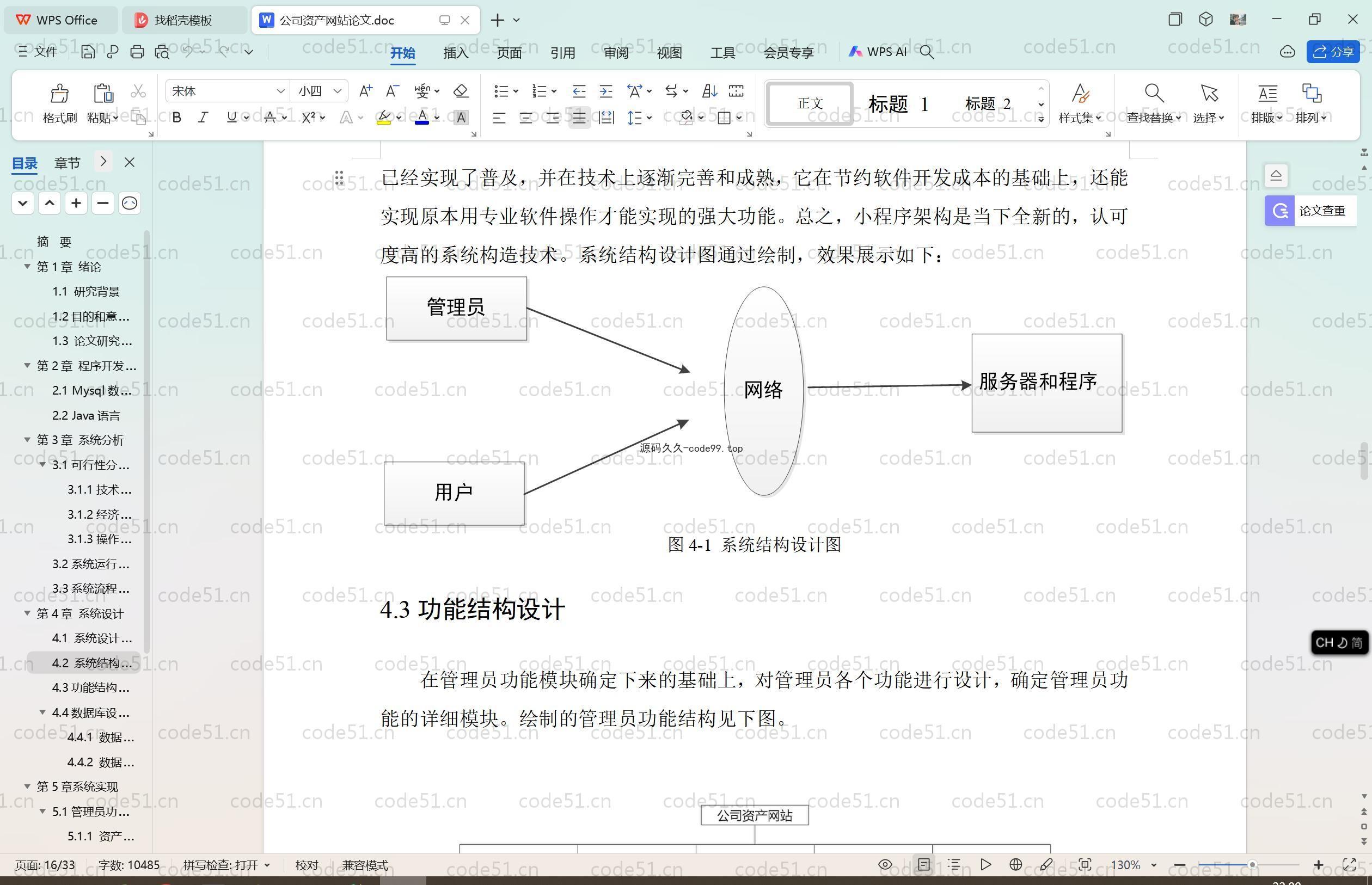
Task: Click the search magnifier beside WPS AI
Action: (927, 52)
